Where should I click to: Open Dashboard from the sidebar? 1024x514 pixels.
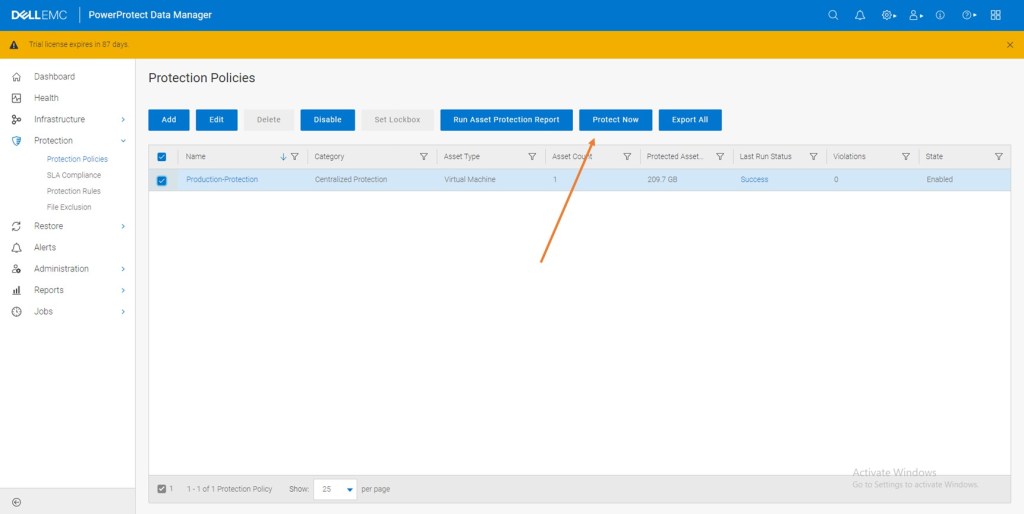54,77
